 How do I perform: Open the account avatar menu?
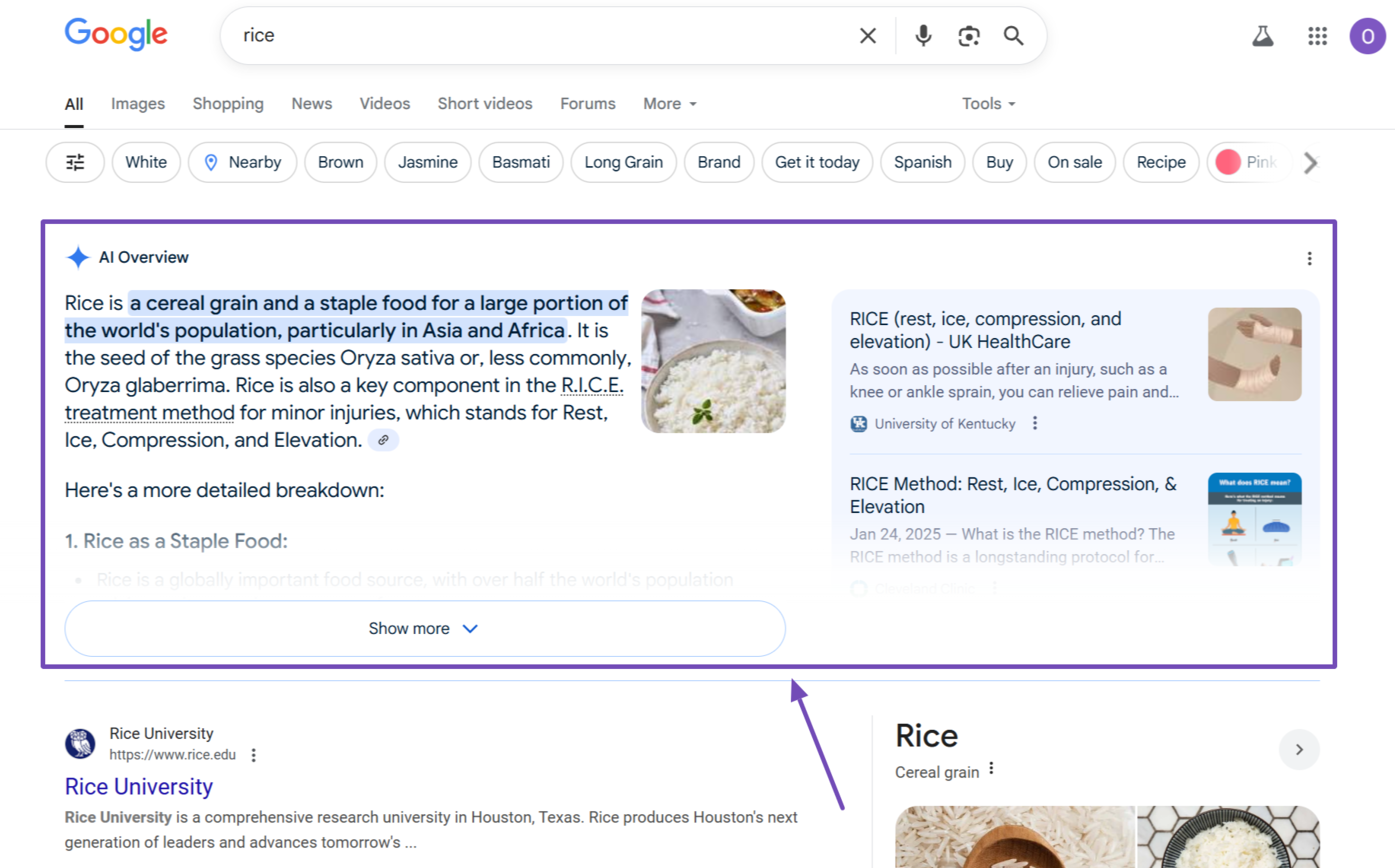[1367, 36]
